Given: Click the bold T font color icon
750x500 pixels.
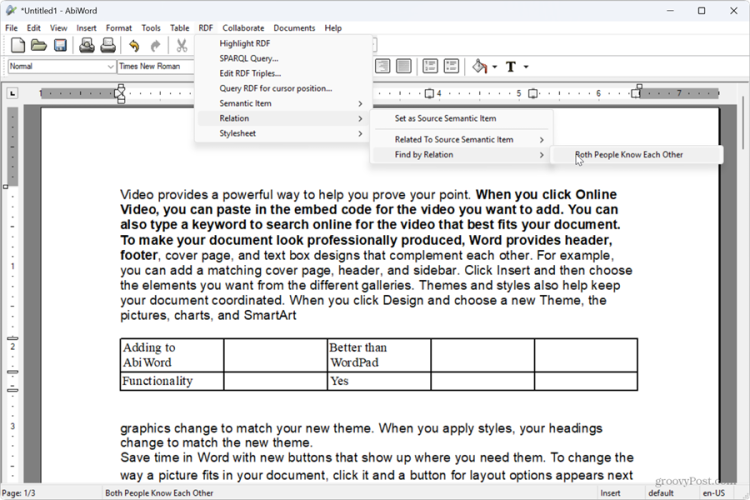Looking at the screenshot, I should [x=511, y=66].
